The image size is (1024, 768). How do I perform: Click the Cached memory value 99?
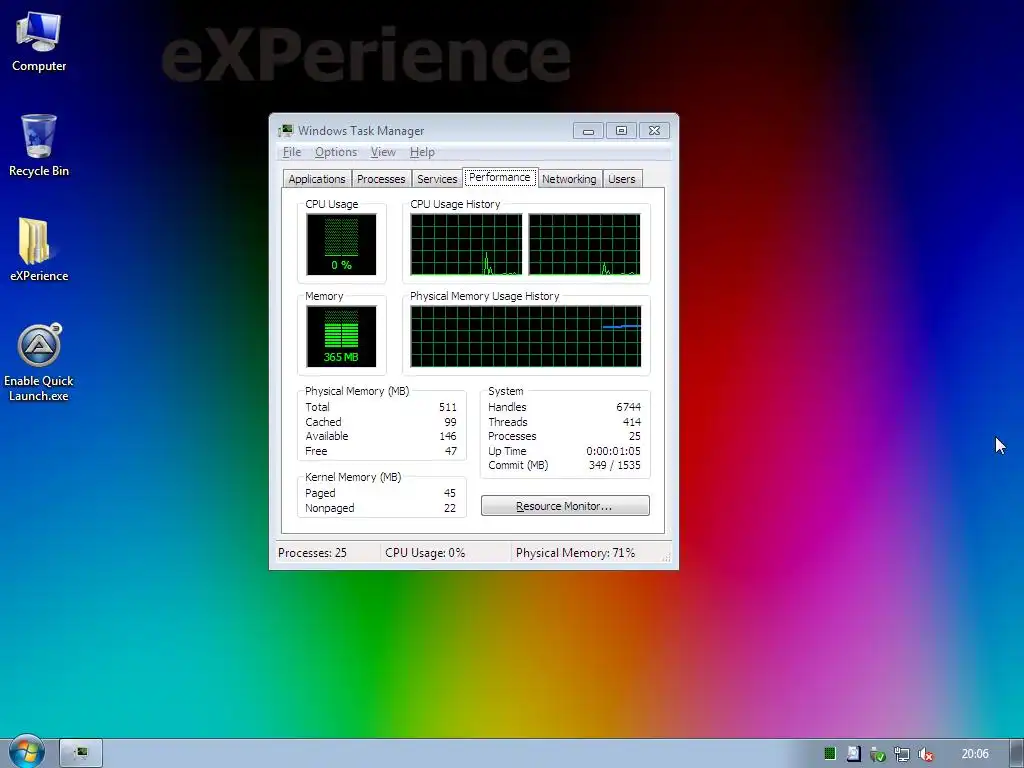pos(450,422)
